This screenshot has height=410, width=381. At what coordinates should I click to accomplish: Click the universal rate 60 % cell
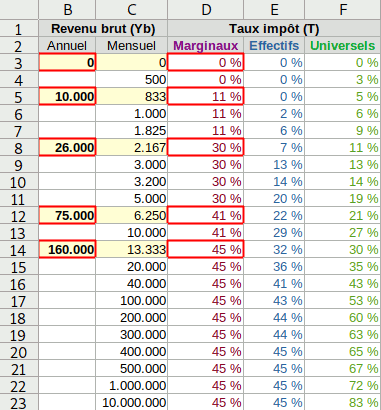[x=343, y=318]
